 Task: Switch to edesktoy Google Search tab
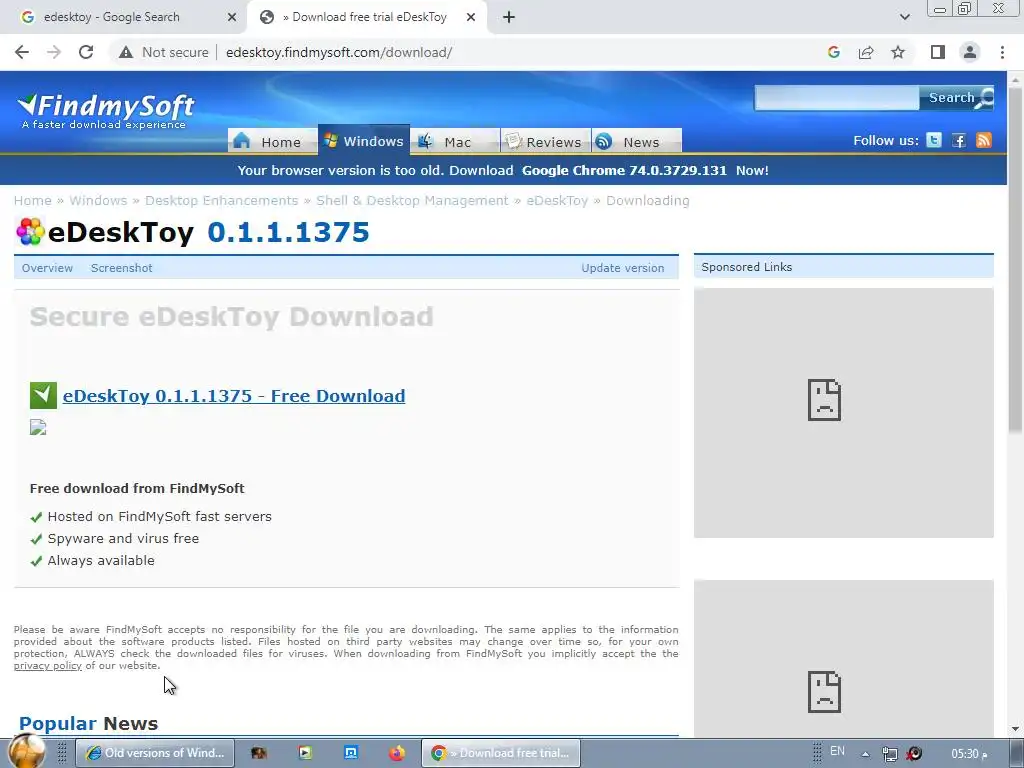(124, 17)
